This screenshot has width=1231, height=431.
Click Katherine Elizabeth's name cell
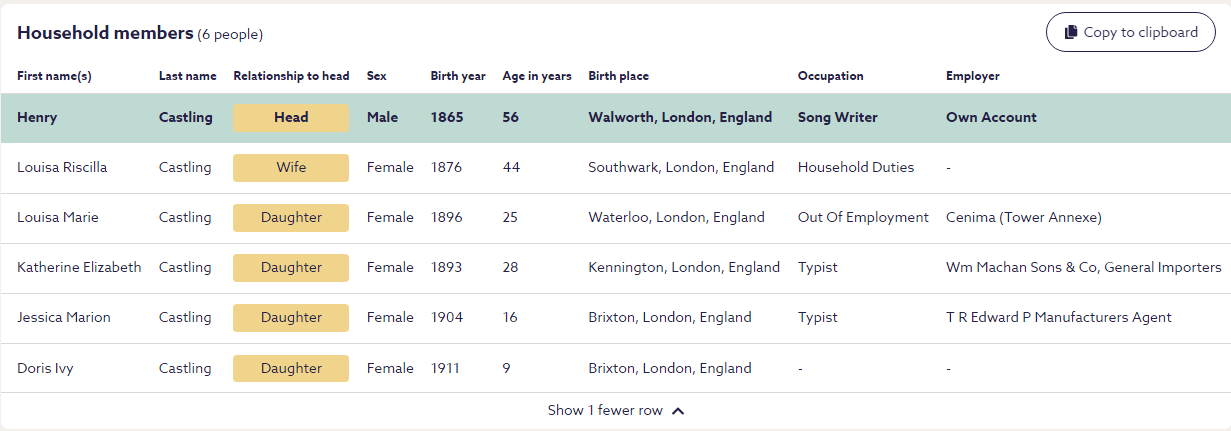[x=79, y=267]
